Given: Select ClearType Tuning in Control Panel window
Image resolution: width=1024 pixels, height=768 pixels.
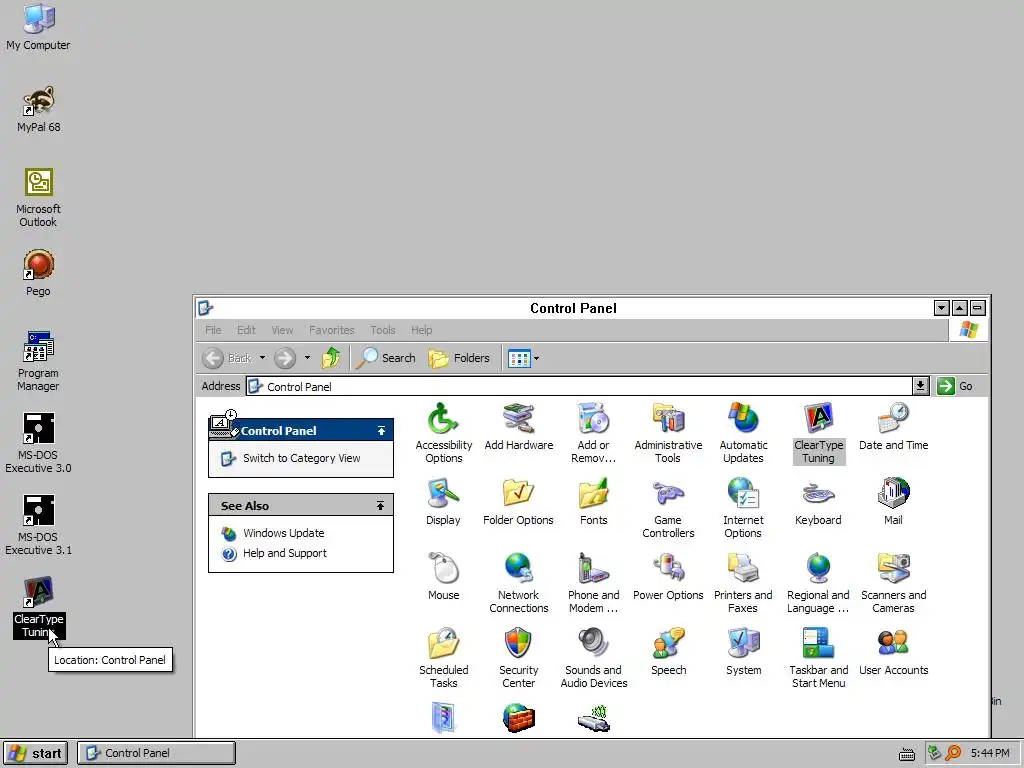Looking at the screenshot, I should tap(818, 432).
